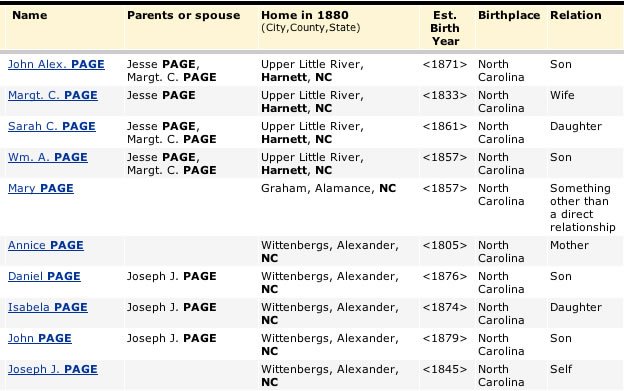Image resolution: width=624 pixels, height=391 pixels.
Task: Select the <1805> birth year cell
Action: pos(445,245)
